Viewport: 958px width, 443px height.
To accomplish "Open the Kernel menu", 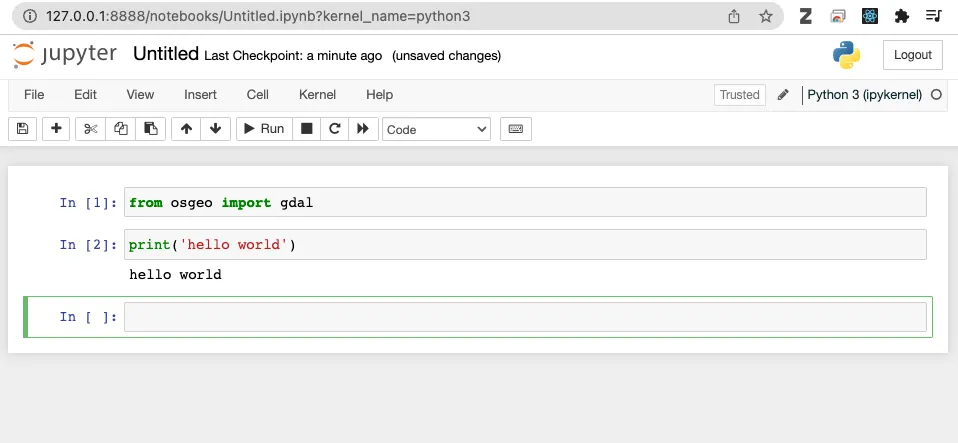I will pos(317,95).
